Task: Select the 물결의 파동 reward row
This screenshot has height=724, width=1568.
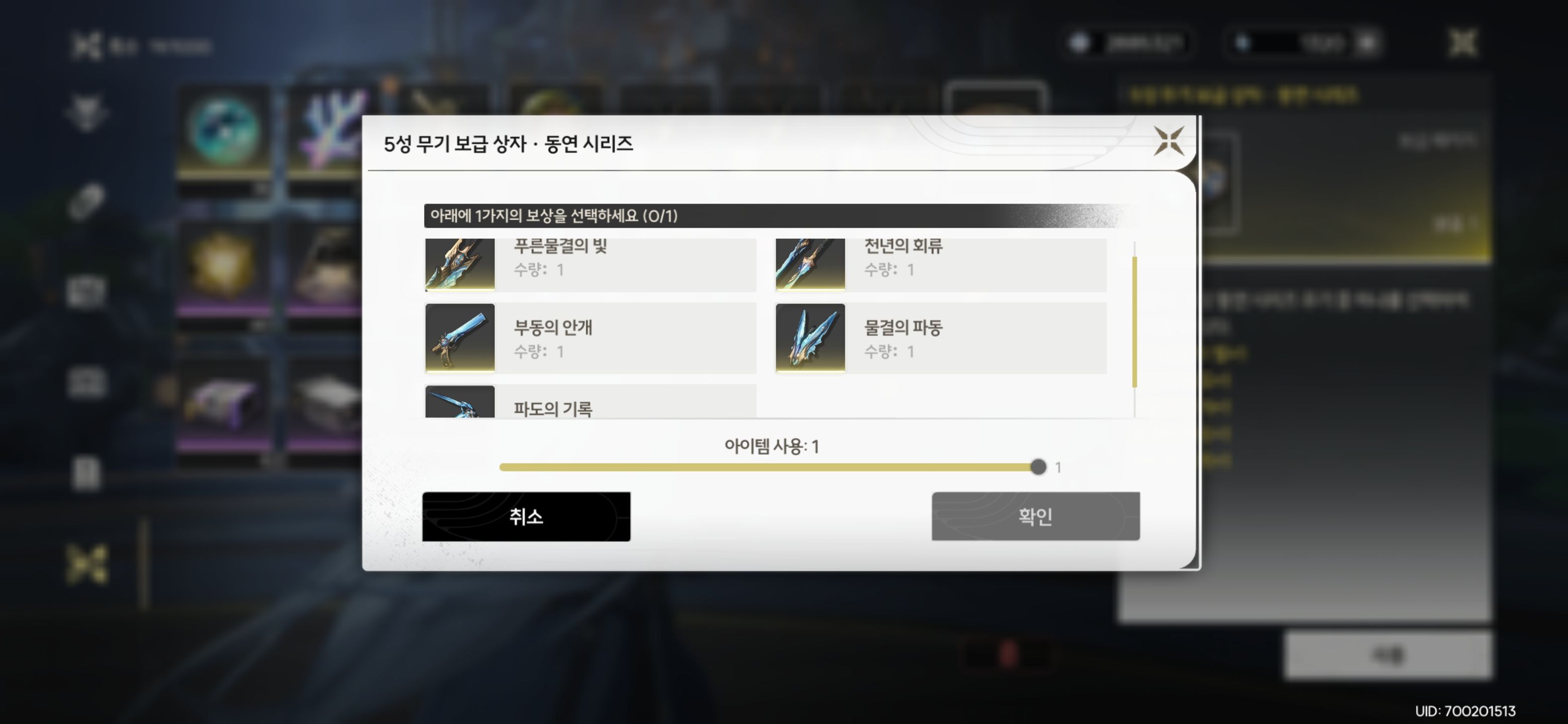Action: pyautogui.click(x=941, y=338)
